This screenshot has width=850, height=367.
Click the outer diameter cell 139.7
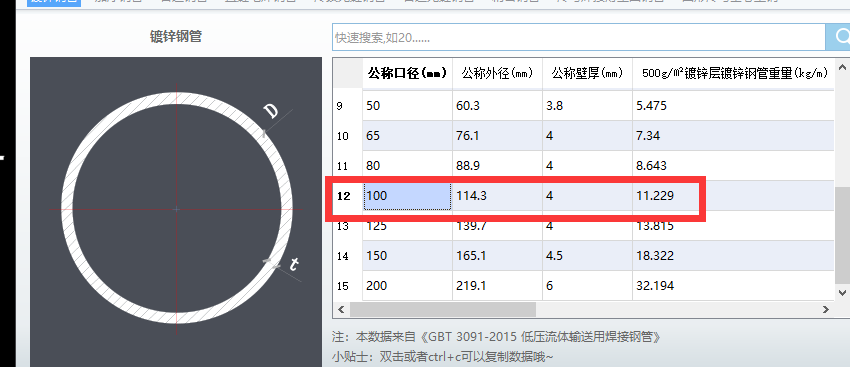tap(497, 226)
